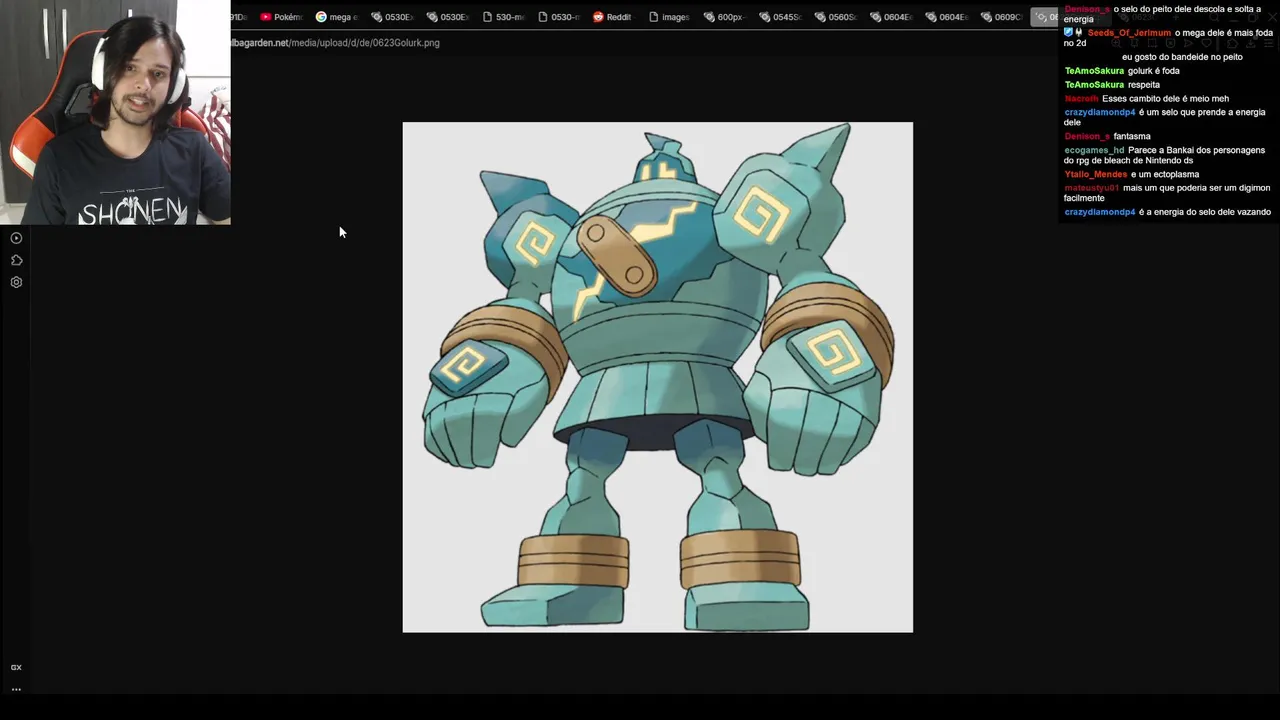The width and height of the screenshot is (1280, 720).
Task: Click the address bar showing 0623Golurk.png URL
Action: click(x=336, y=43)
